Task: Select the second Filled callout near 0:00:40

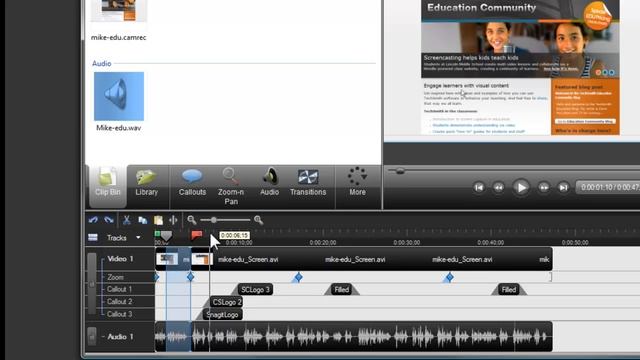Action: pos(509,290)
